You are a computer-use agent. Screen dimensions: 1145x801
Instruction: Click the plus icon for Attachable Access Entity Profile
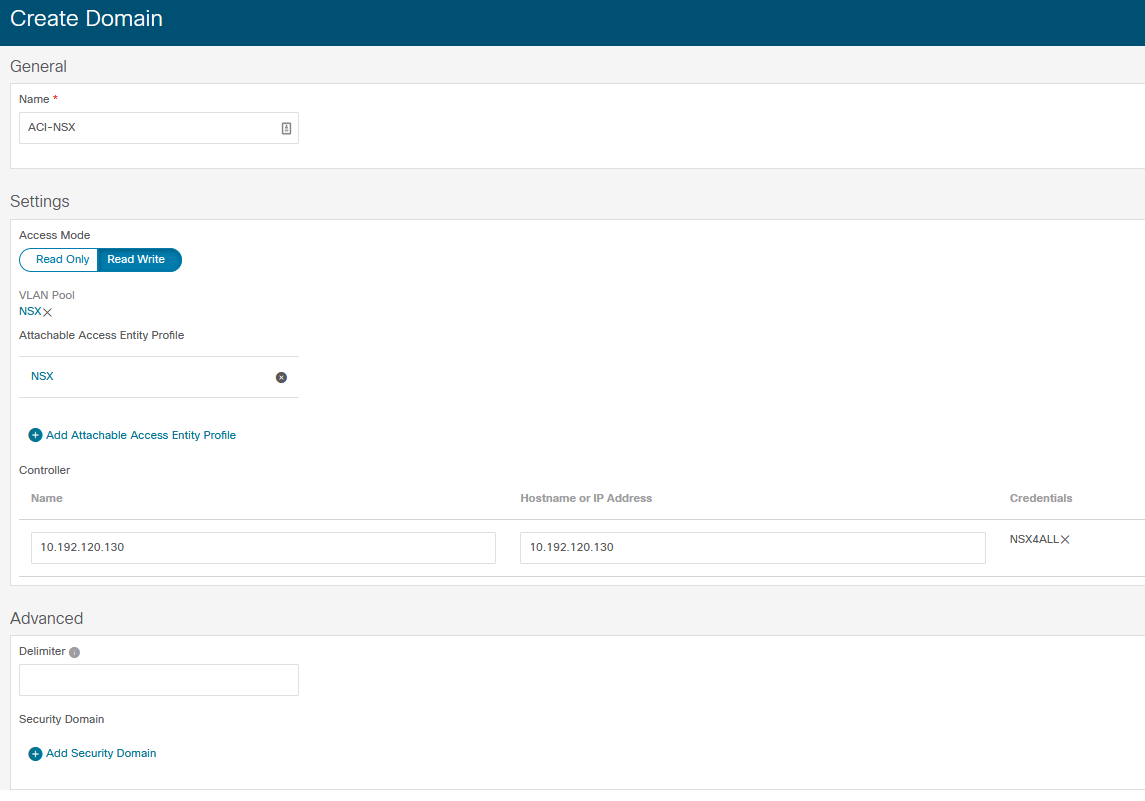pyautogui.click(x=35, y=435)
